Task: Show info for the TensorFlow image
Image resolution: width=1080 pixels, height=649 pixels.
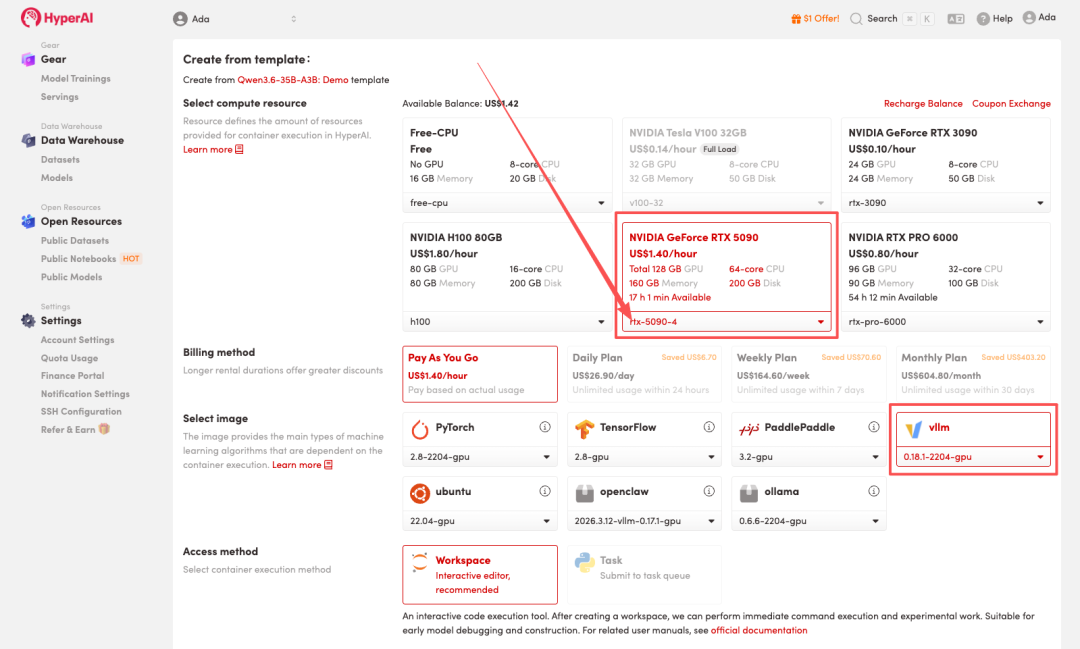Action: click(x=709, y=427)
